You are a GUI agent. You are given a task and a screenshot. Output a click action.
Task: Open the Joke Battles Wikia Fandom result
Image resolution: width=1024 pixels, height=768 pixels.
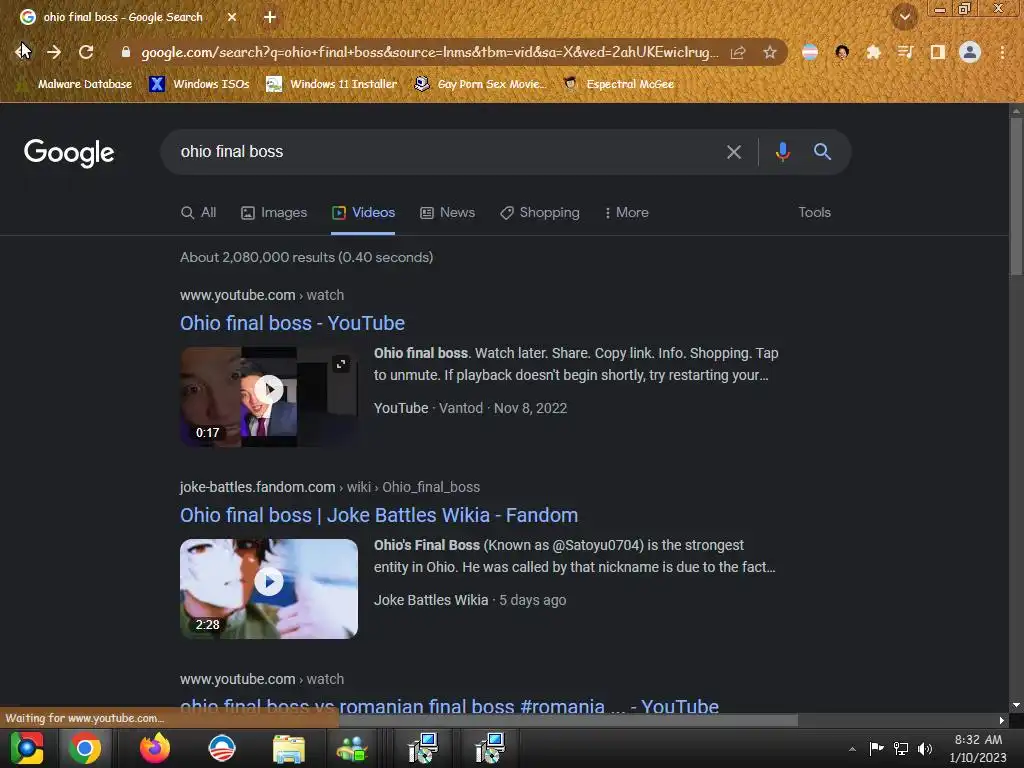pyautogui.click(x=379, y=515)
